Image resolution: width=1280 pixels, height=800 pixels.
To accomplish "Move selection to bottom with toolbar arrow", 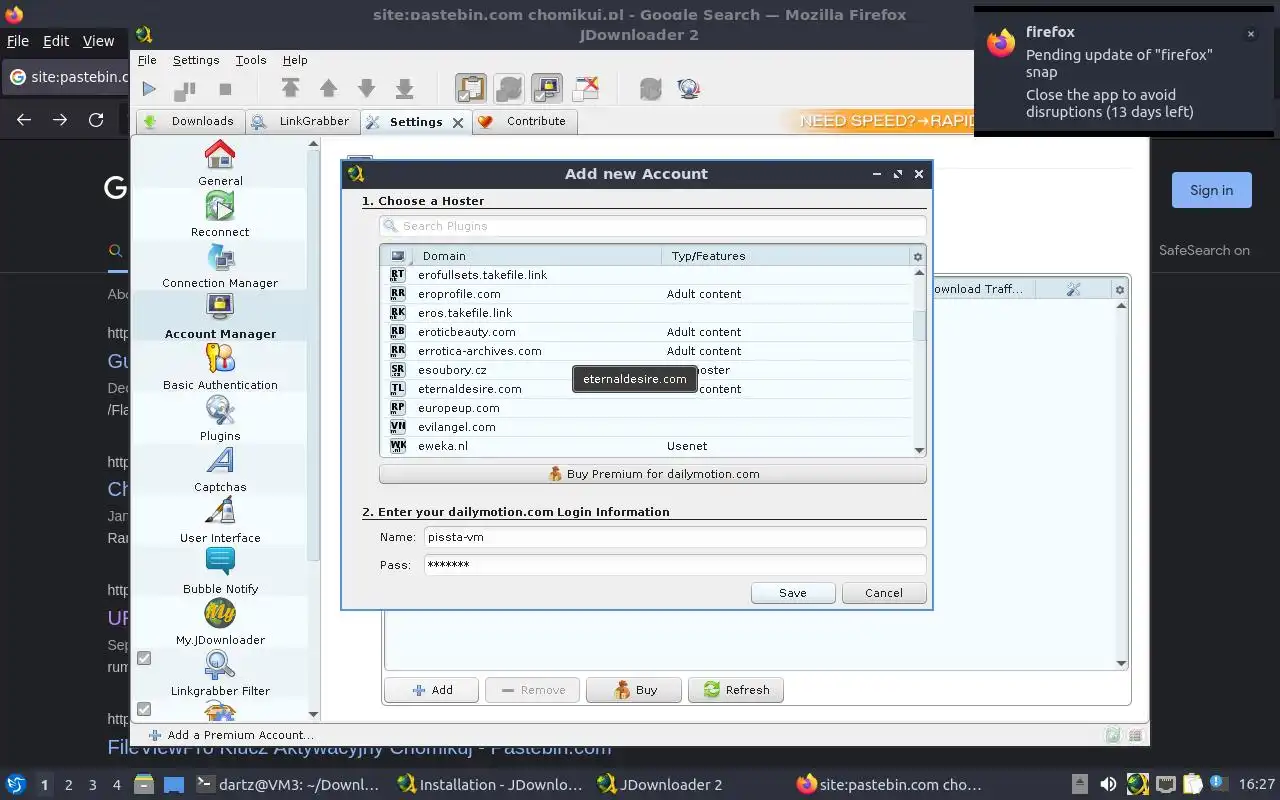I will pos(404,89).
